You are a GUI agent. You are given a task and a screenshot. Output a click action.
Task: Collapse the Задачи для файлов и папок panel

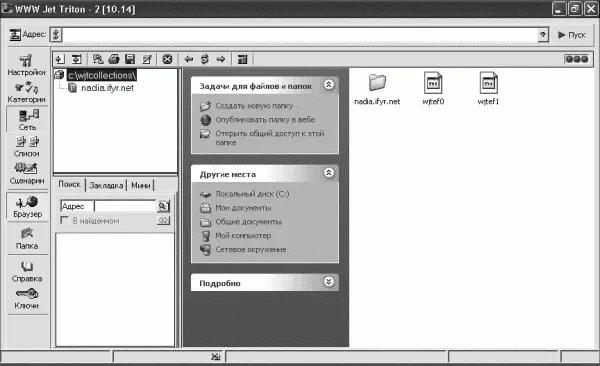[x=328, y=85]
